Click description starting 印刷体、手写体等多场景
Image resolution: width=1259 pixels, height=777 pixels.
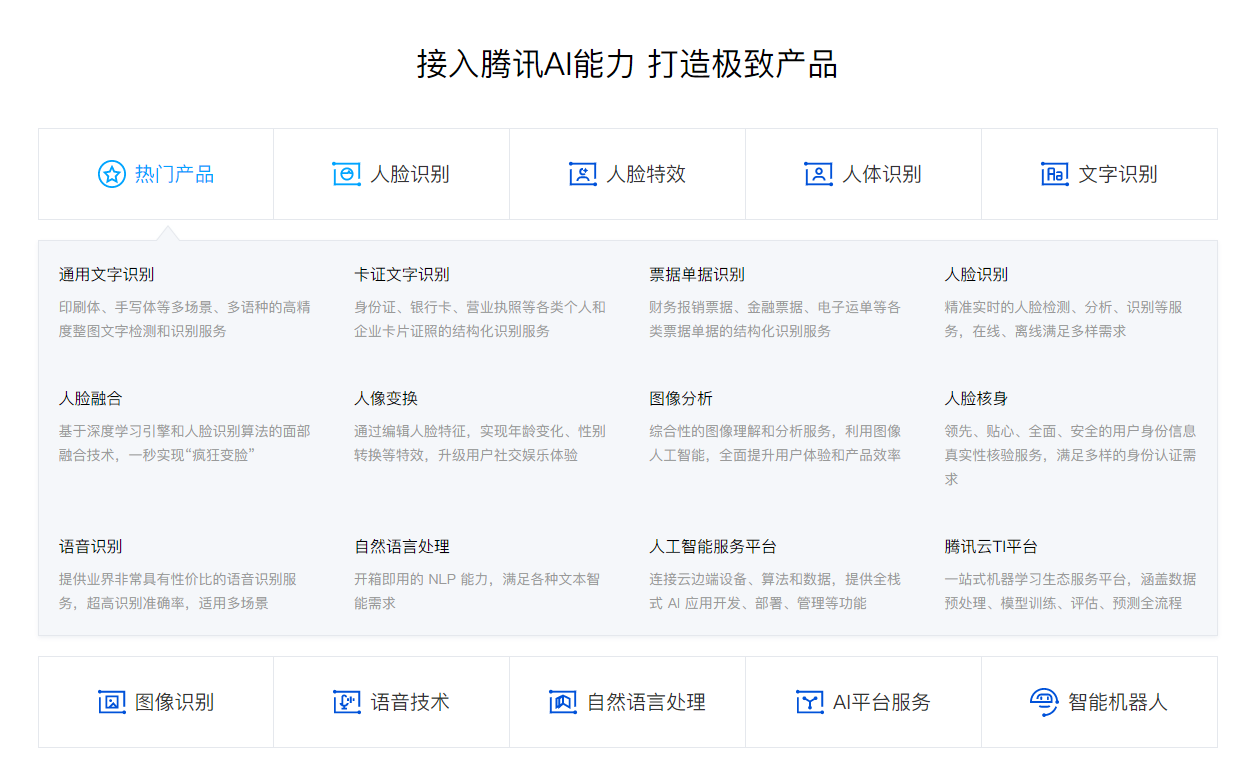tap(185, 319)
